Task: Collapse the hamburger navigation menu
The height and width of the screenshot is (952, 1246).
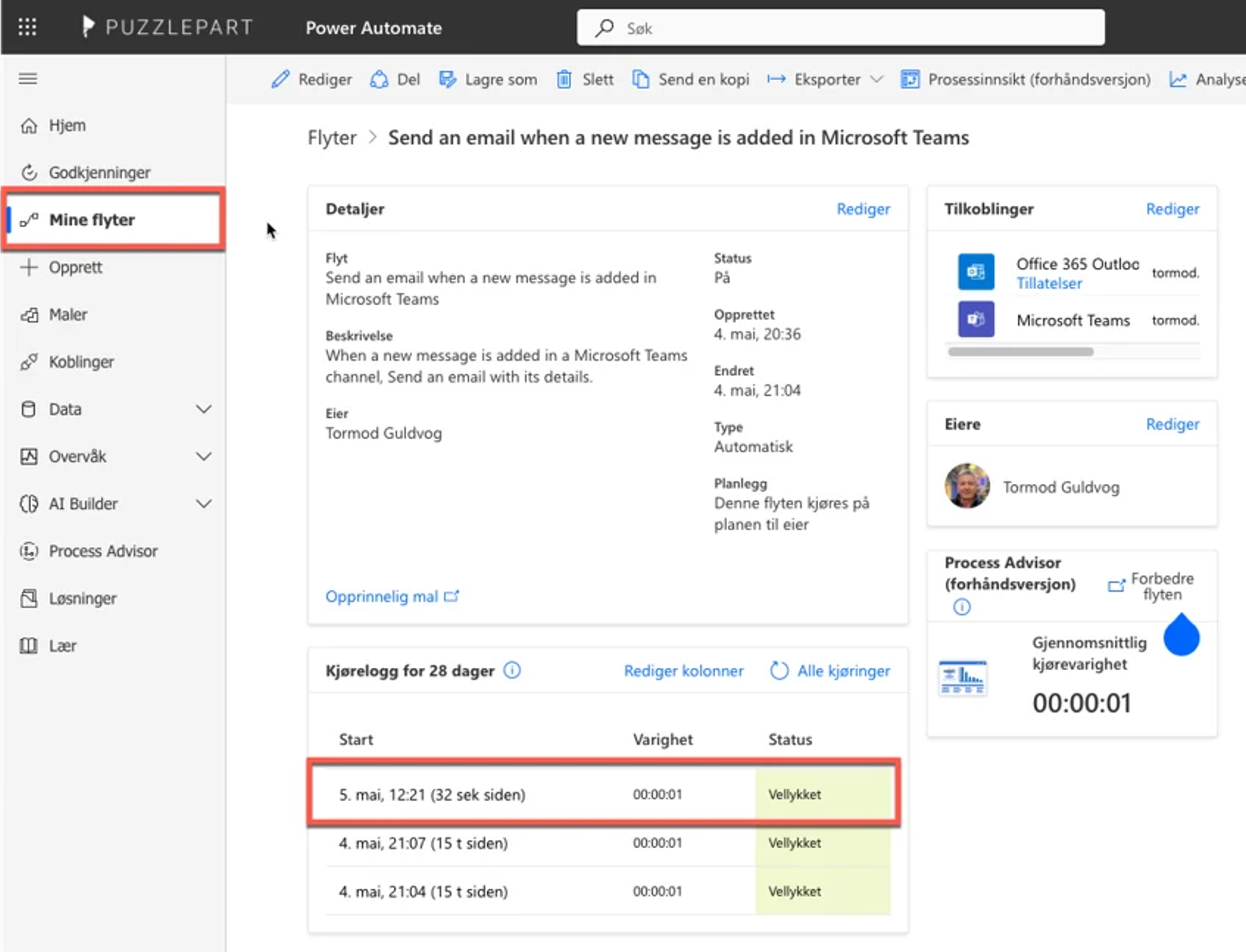Action: tap(28, 78)
